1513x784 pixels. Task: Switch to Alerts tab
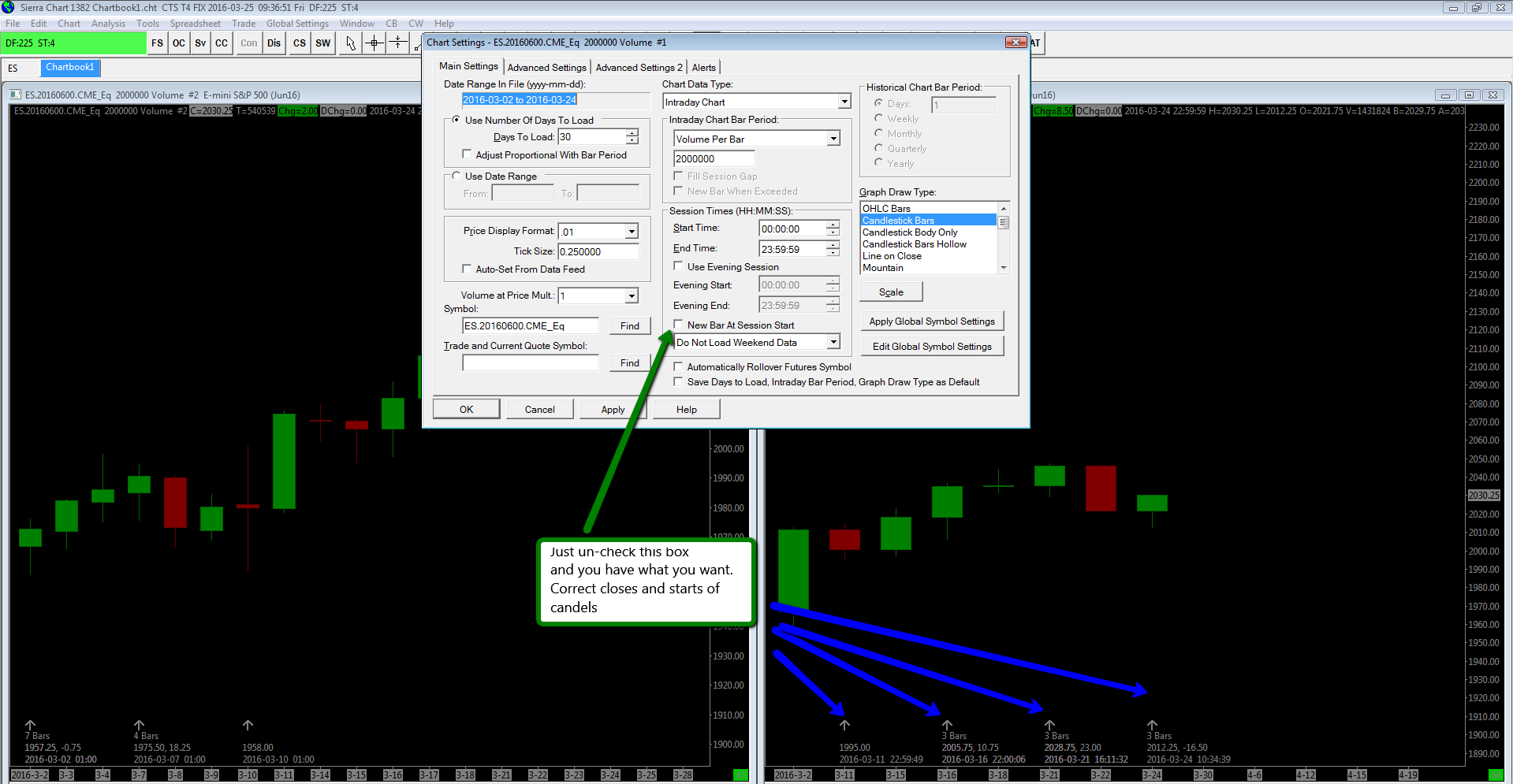click(704, 68)
